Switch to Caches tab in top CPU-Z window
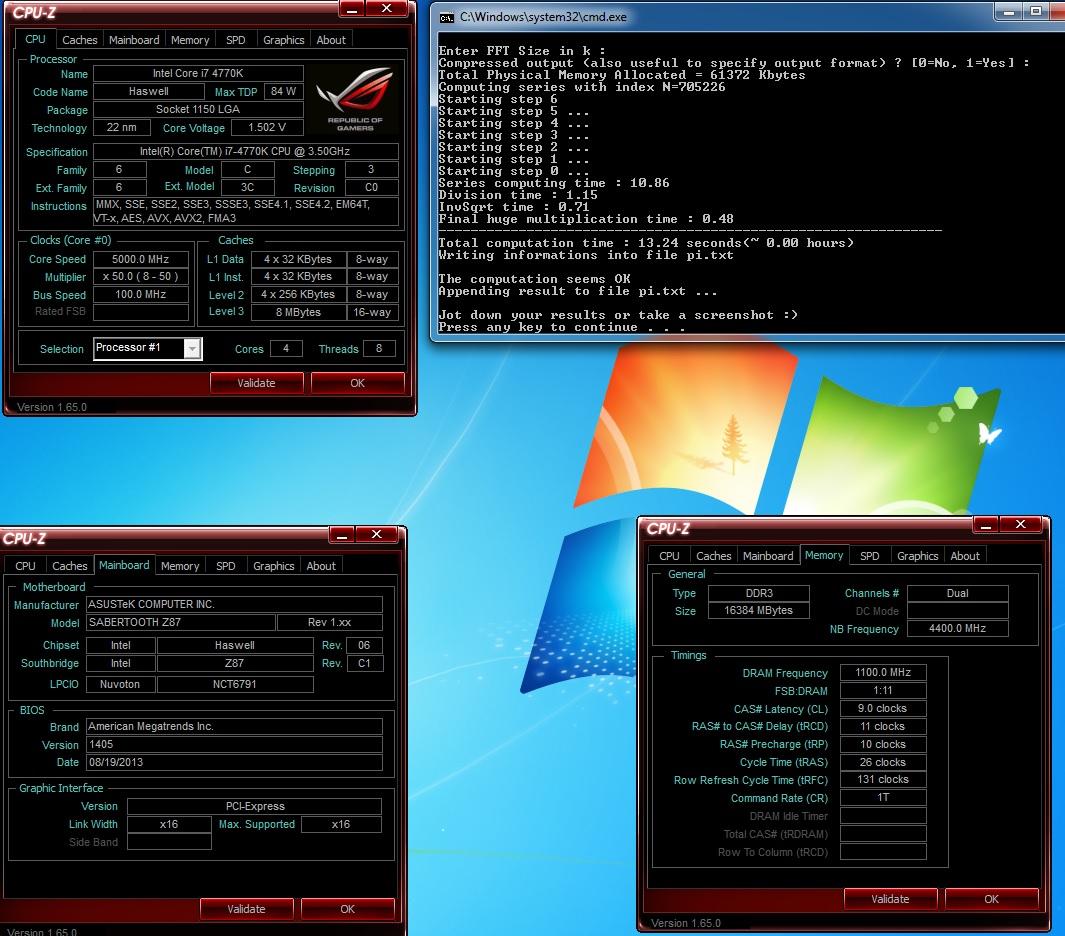1065x936 pixels. coord(79,40)
